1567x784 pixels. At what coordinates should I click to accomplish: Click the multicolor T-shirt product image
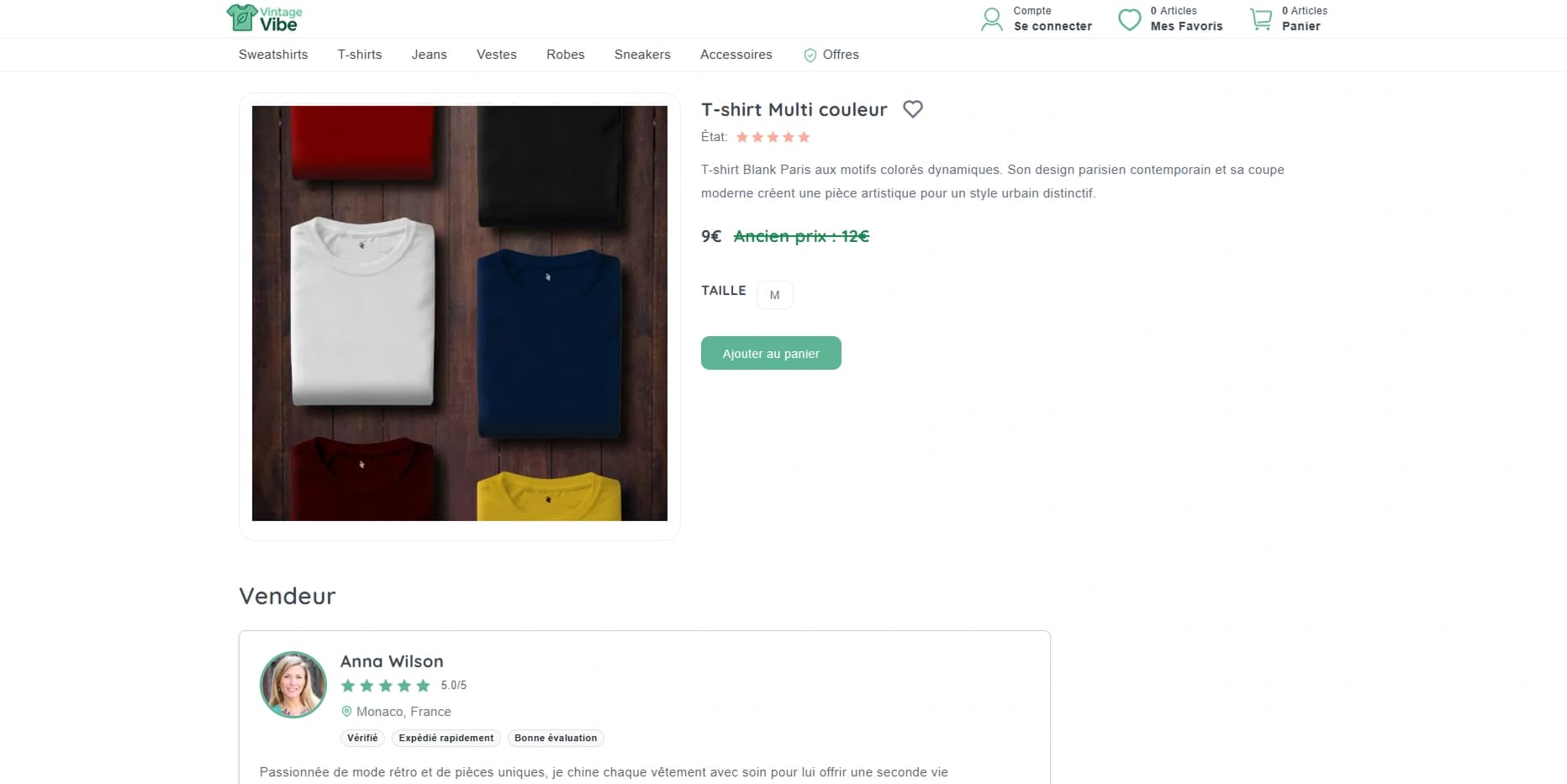(459, 313)
